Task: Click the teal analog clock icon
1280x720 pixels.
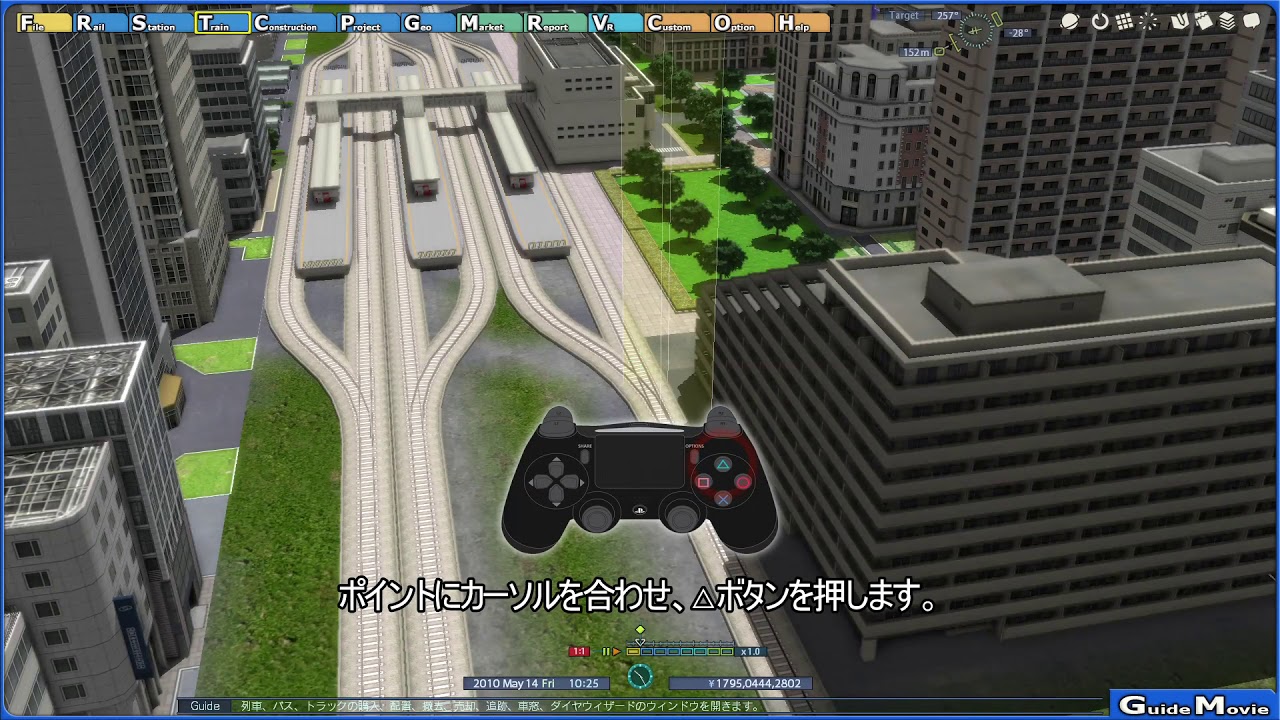Action: point(640,677)
